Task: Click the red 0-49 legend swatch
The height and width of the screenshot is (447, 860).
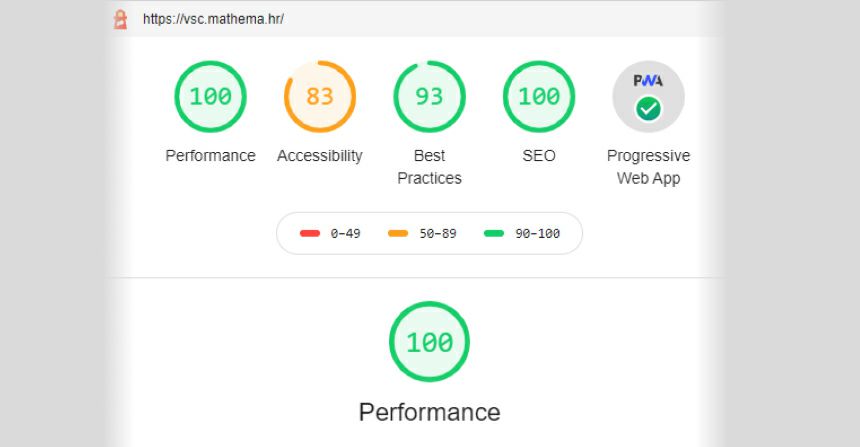Action: point(310,234)
